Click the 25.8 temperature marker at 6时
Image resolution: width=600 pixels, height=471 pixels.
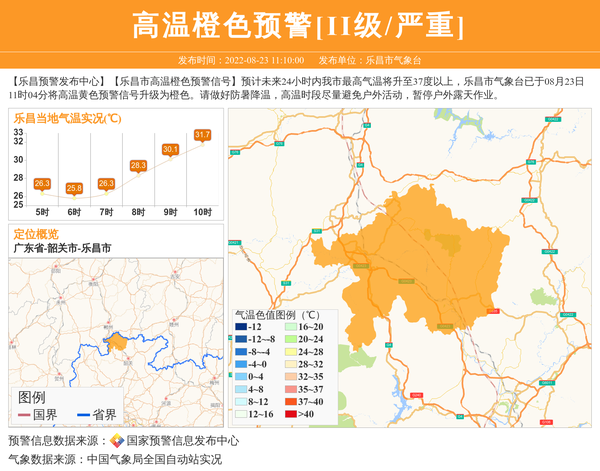point(74,188)
